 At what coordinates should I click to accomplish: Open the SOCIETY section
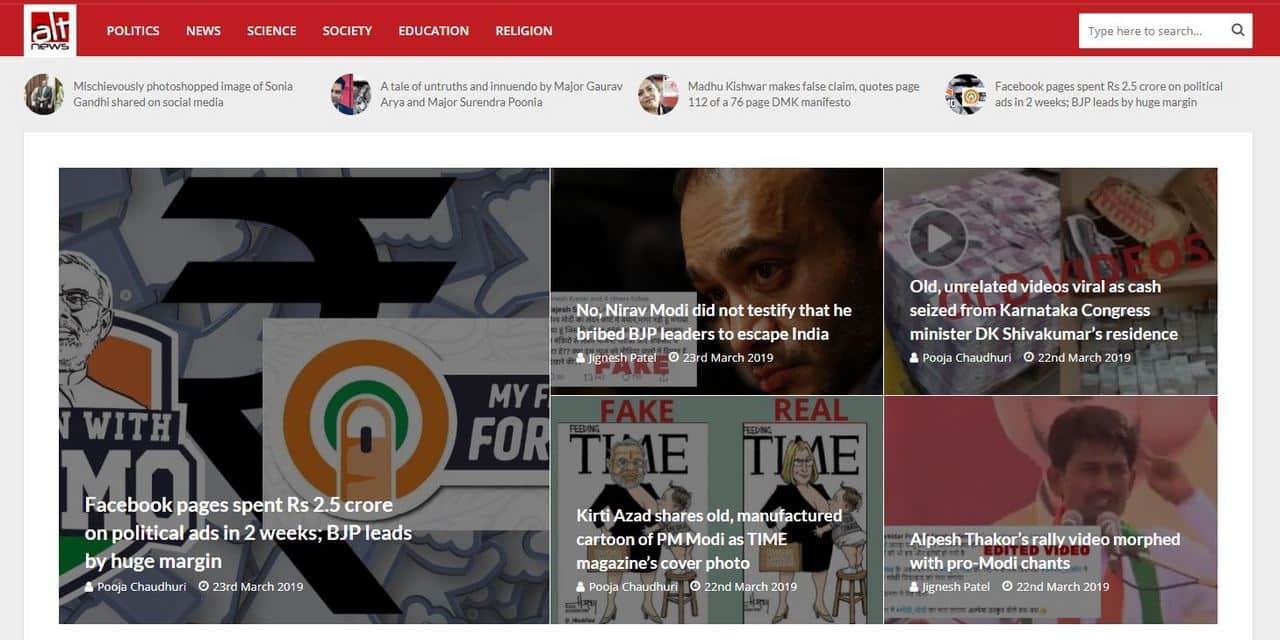(x=346, y=31)
